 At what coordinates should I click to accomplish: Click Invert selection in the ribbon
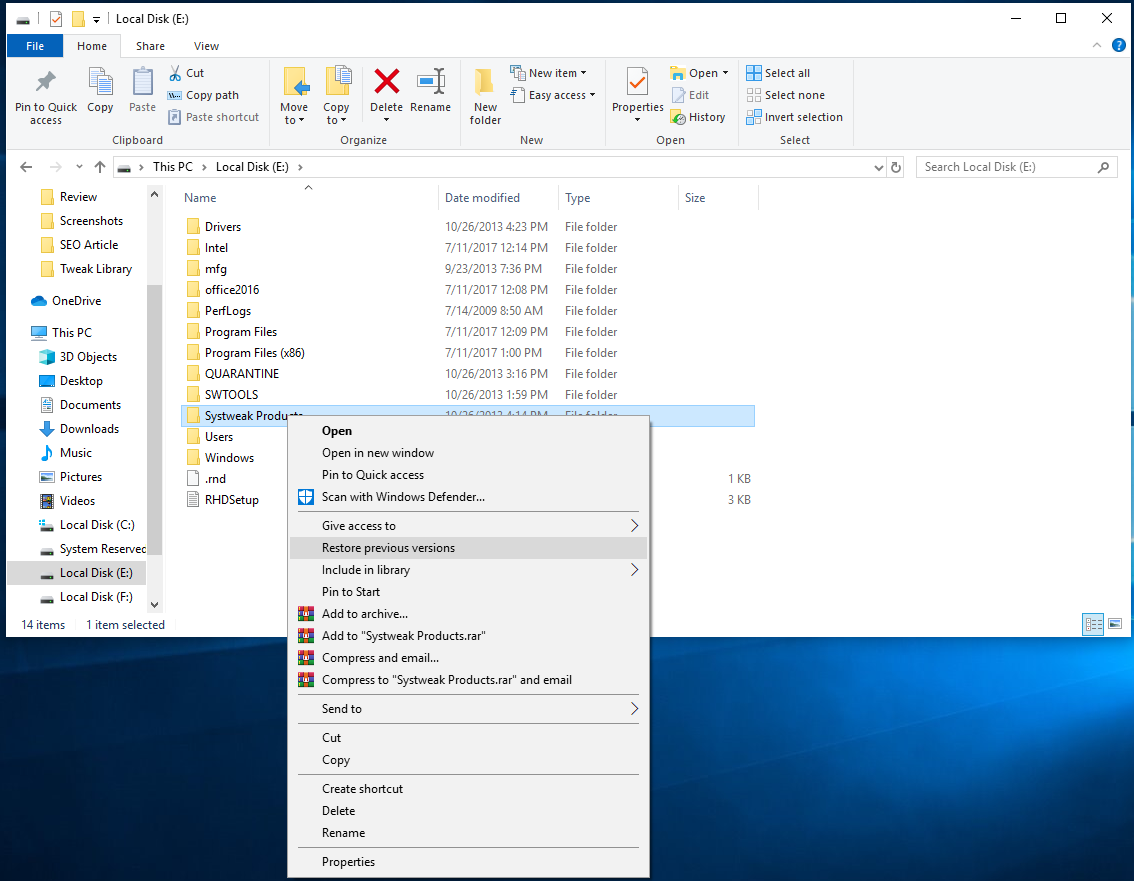click(x=794, y=117)
